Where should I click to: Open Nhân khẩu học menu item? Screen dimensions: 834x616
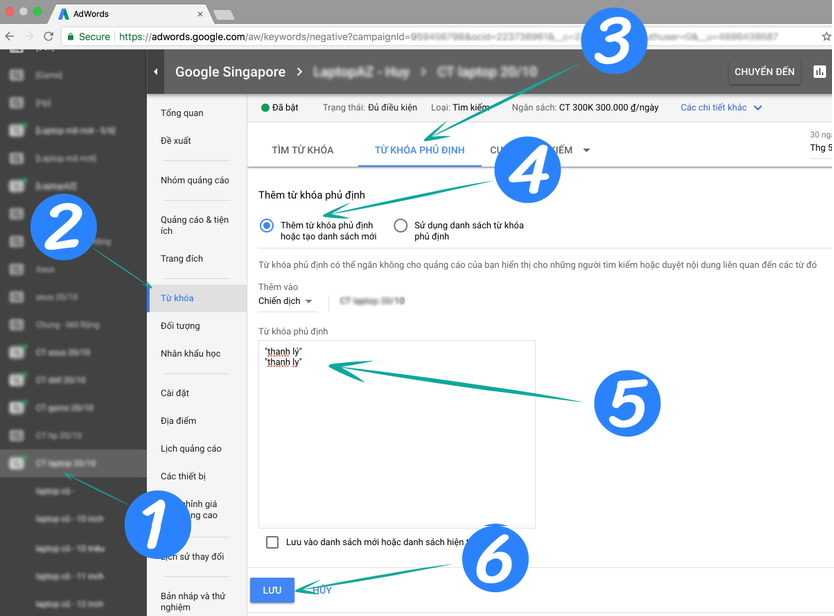[x=190, y=353]
